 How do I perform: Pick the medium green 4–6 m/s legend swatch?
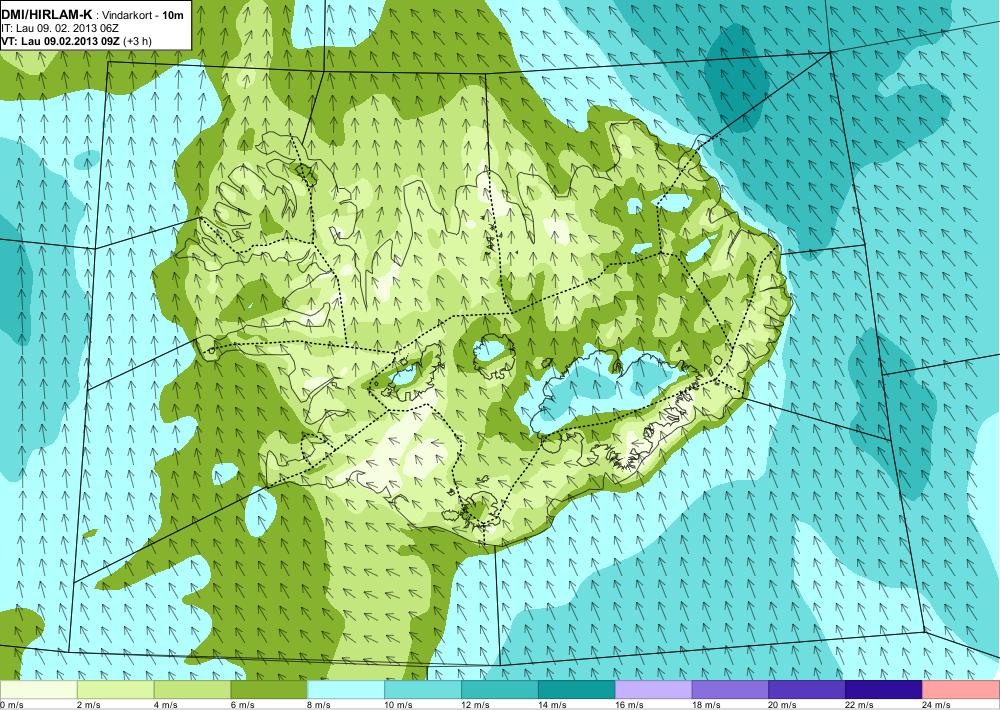192,690
